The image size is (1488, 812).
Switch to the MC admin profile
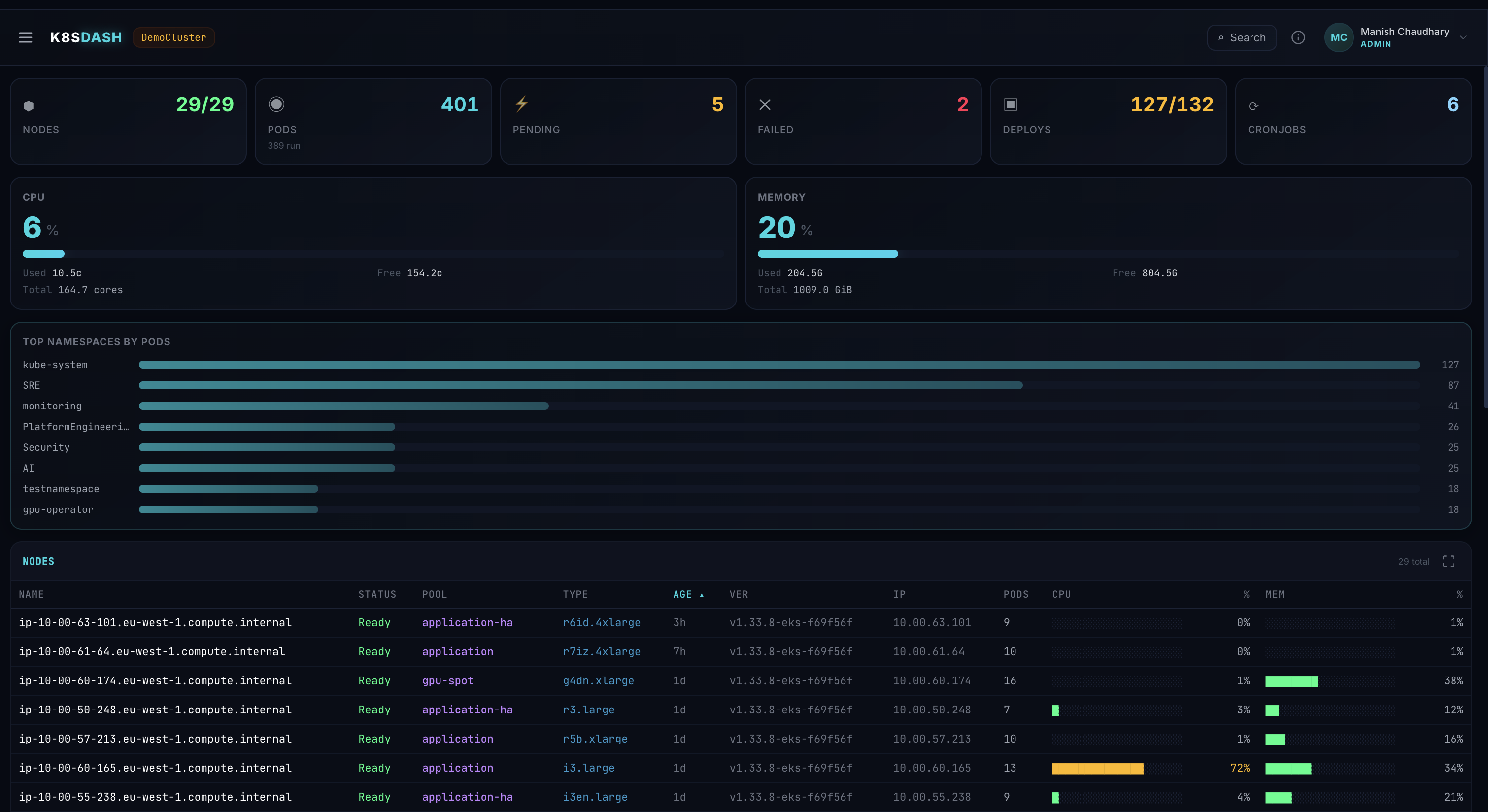(1339, 37)
